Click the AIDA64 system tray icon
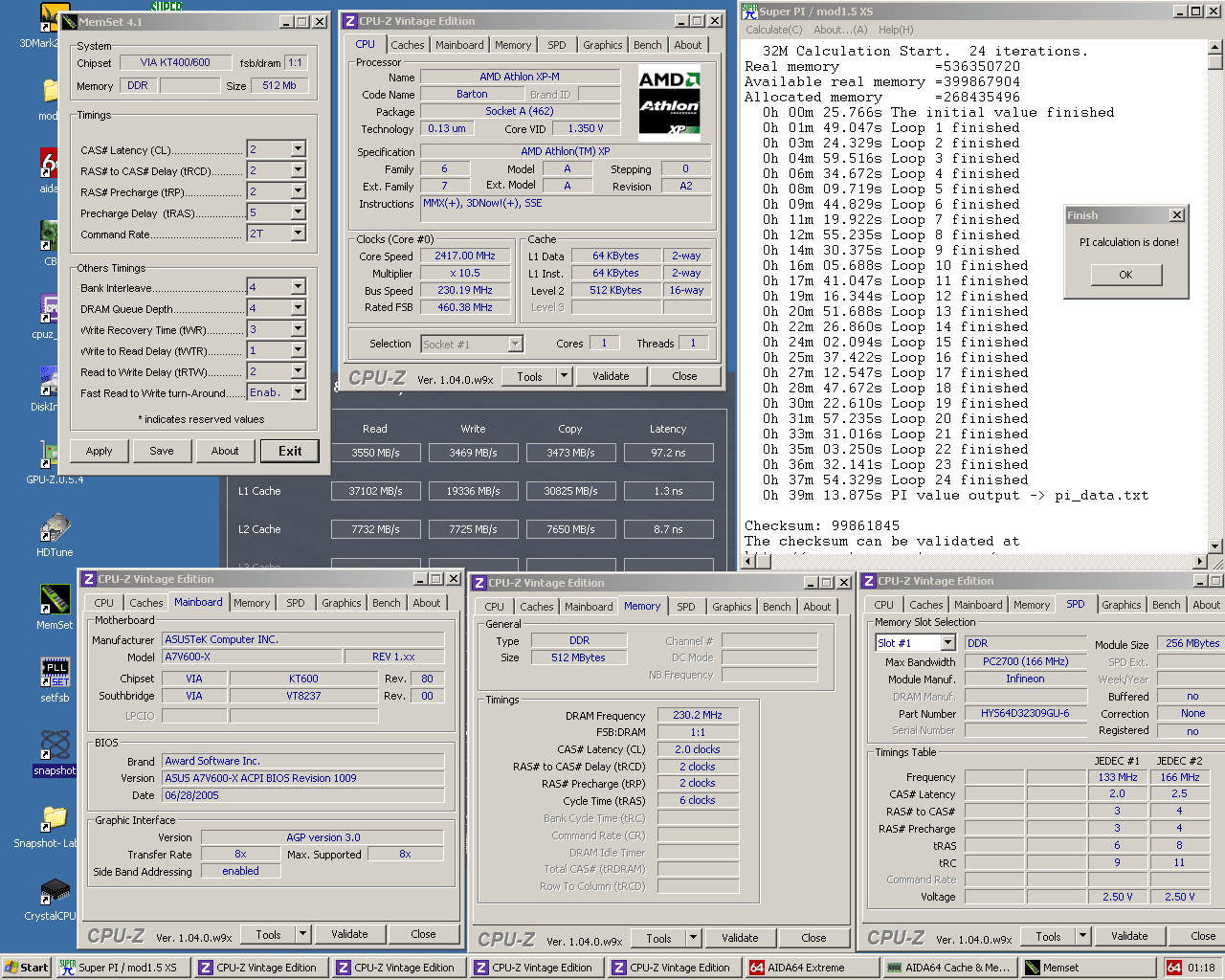Image resolution: width=1225 pixels, height=980 pixels. pyautogui.click(x=1173, y=968)
